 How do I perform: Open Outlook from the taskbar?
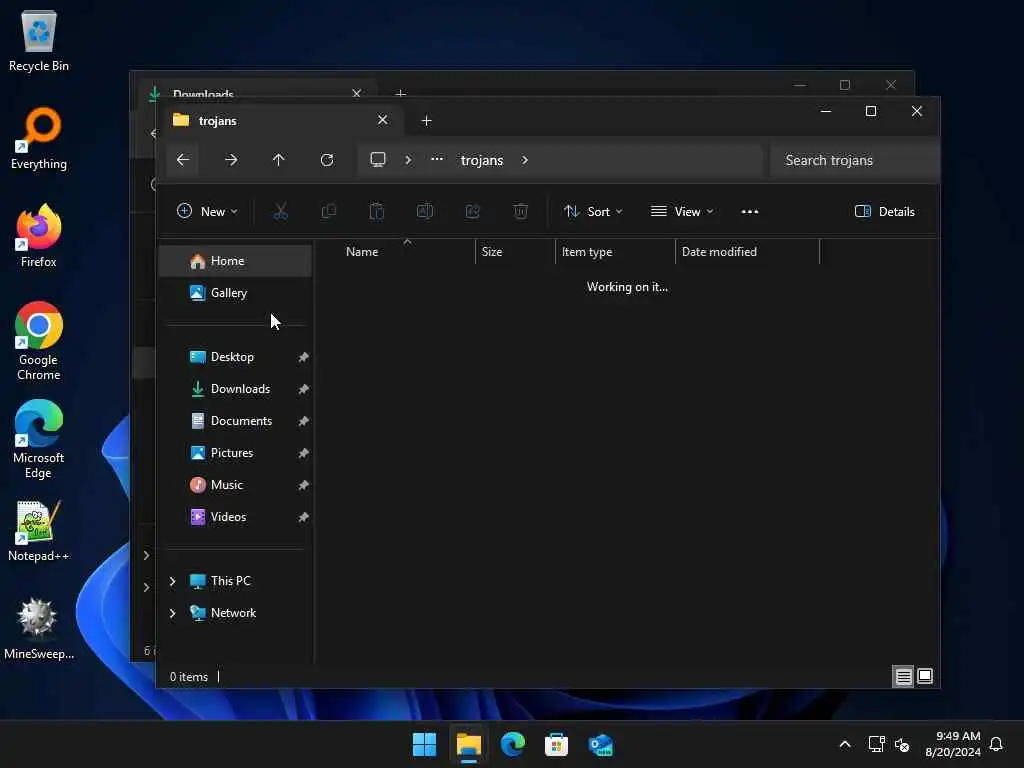(600, 744)
